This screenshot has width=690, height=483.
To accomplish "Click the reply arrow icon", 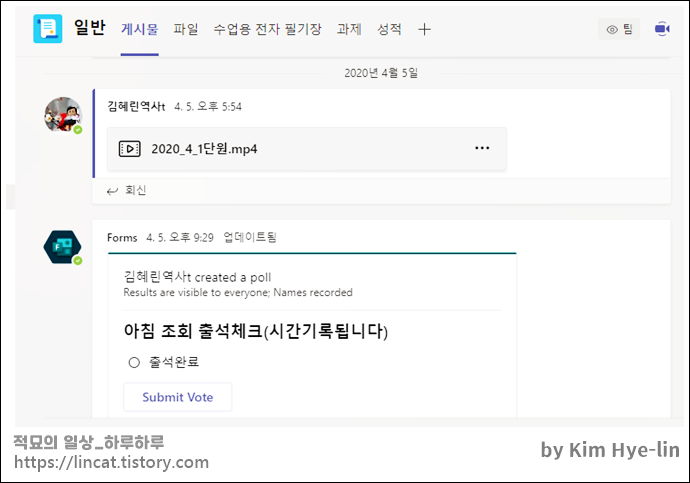I will (x=113, y=191).
